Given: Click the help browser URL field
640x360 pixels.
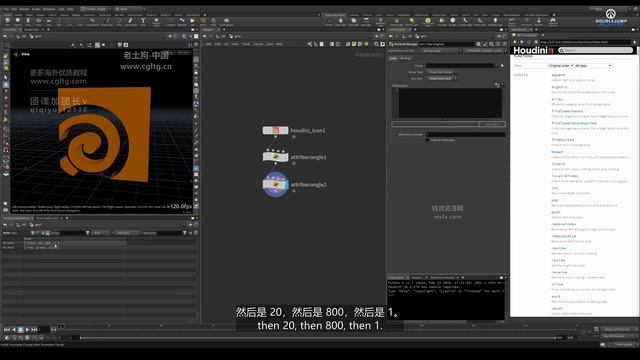Looking at the screenshot, I should (x=585, y=42).
